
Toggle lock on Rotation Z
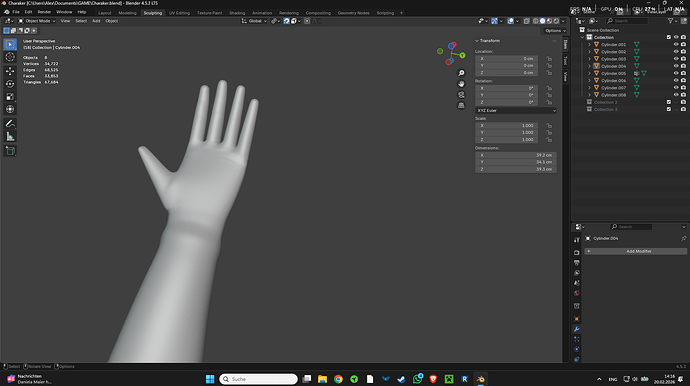pyautogui.click(x=549, y=102)
